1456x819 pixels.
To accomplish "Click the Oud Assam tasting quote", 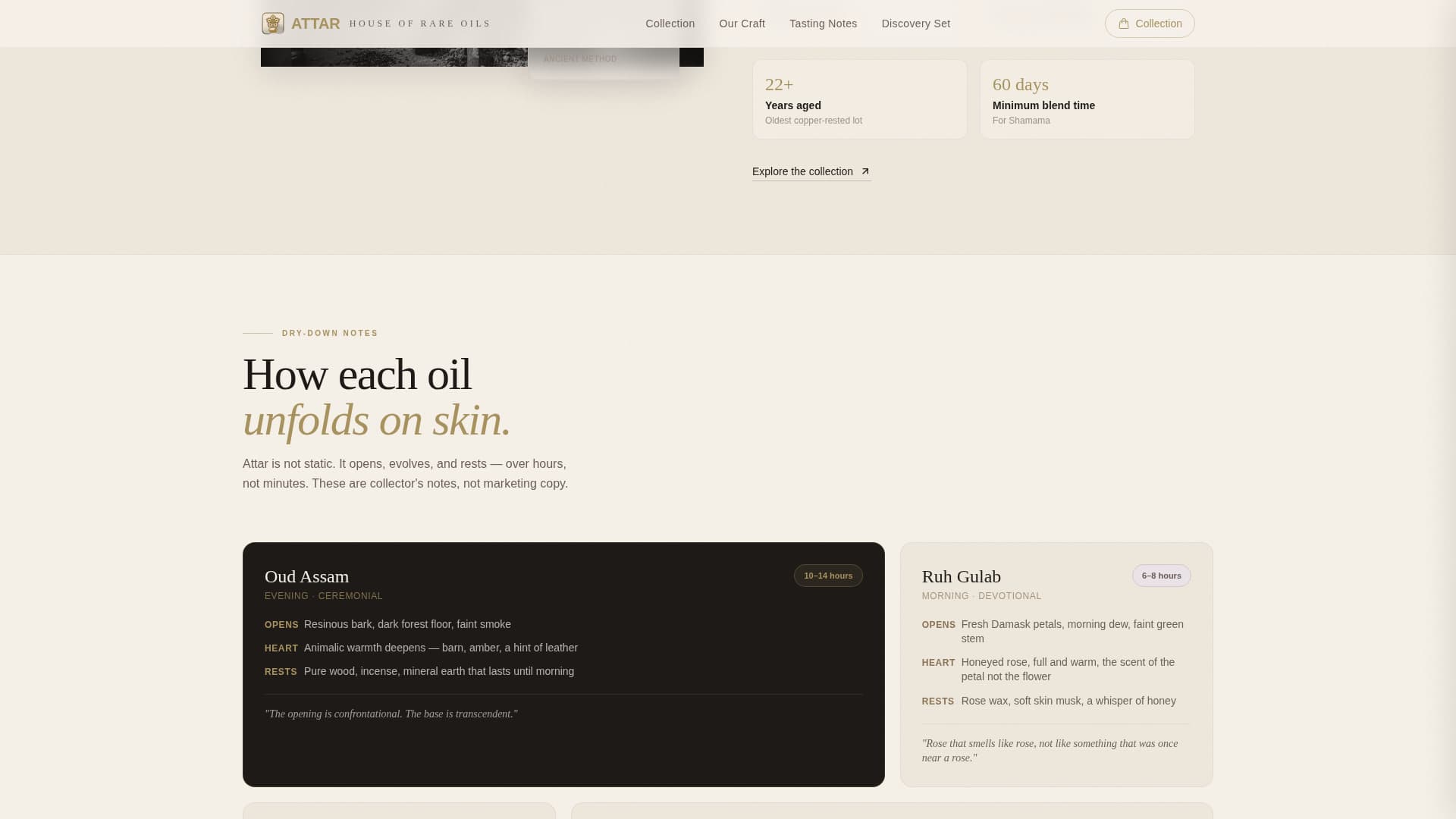I will tap(391, 713).
